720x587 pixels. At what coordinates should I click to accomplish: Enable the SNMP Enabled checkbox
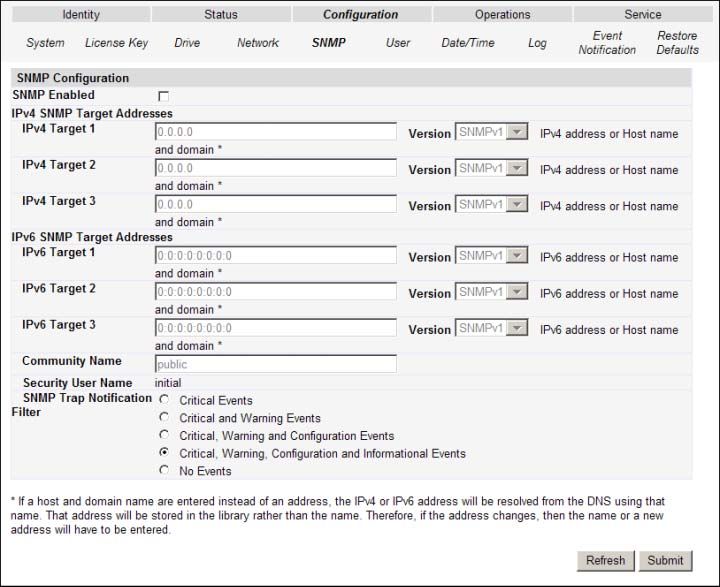(163, 96)
